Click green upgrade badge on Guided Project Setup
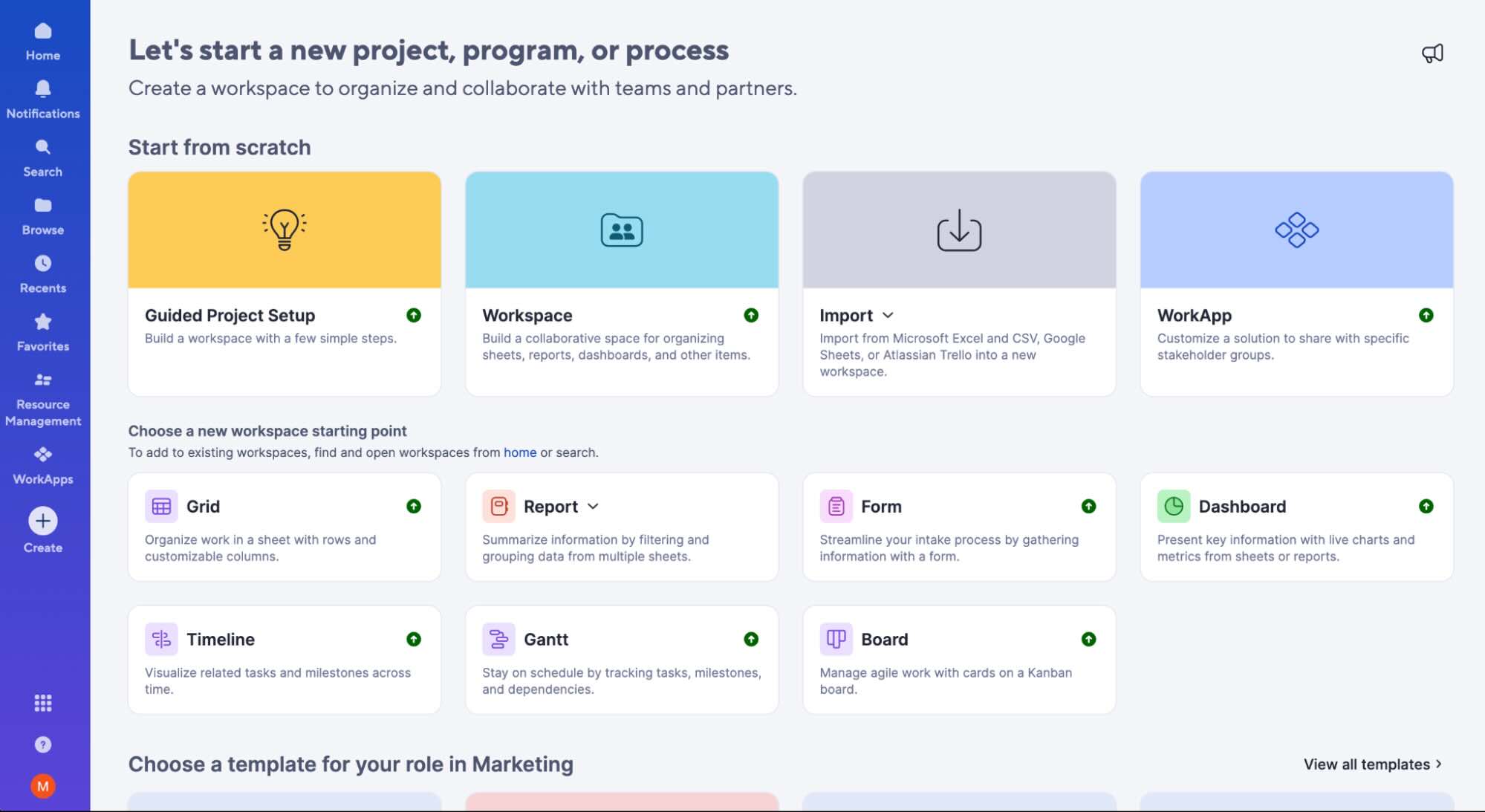 (414, 315)
